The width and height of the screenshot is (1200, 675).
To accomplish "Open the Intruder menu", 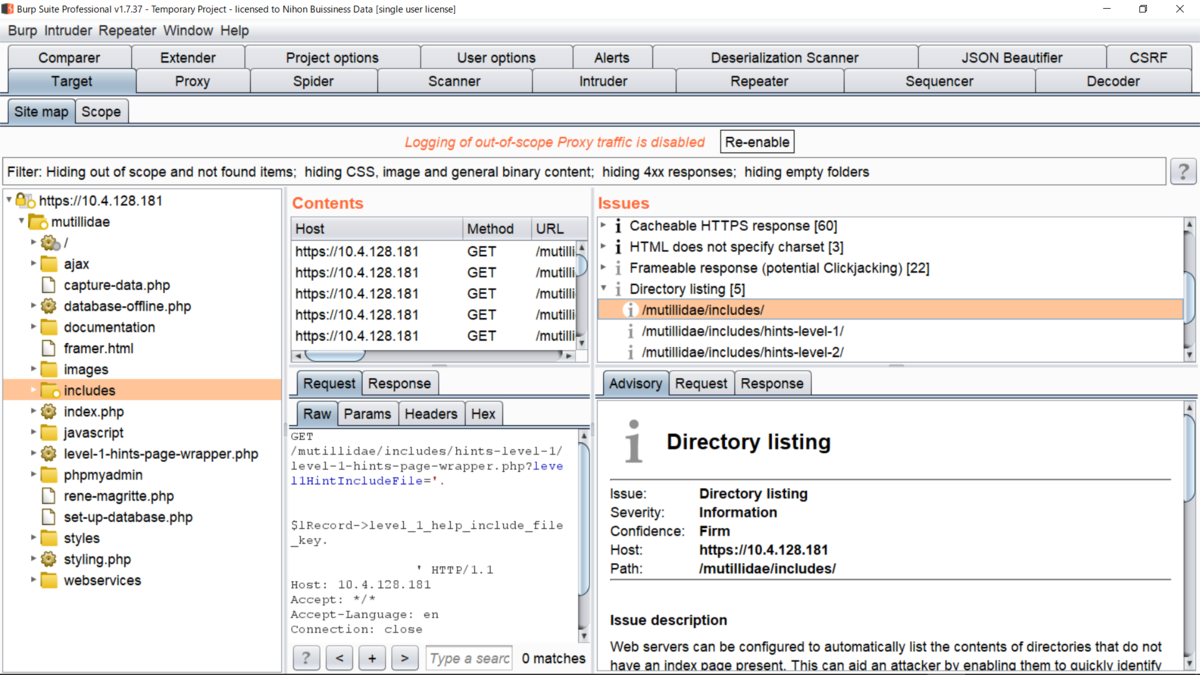I will pyautogui.click(x=68, y=31).
